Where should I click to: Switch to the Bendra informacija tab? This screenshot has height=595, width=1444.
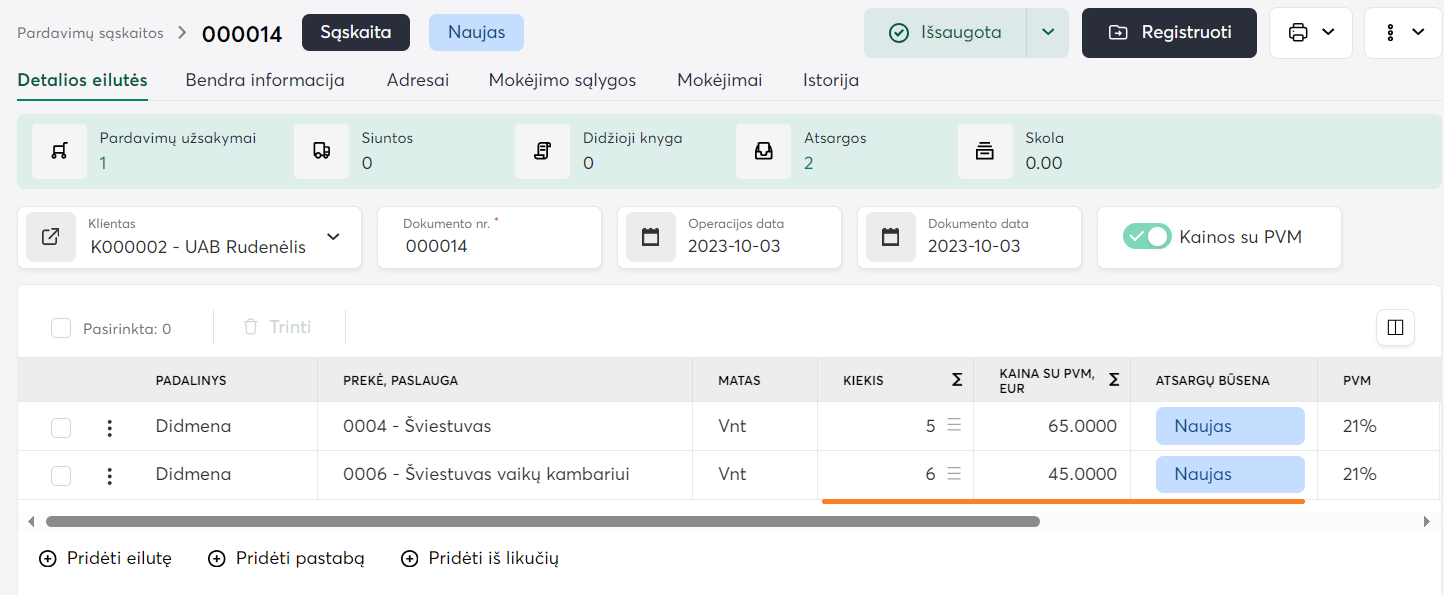tap(265, 80)
